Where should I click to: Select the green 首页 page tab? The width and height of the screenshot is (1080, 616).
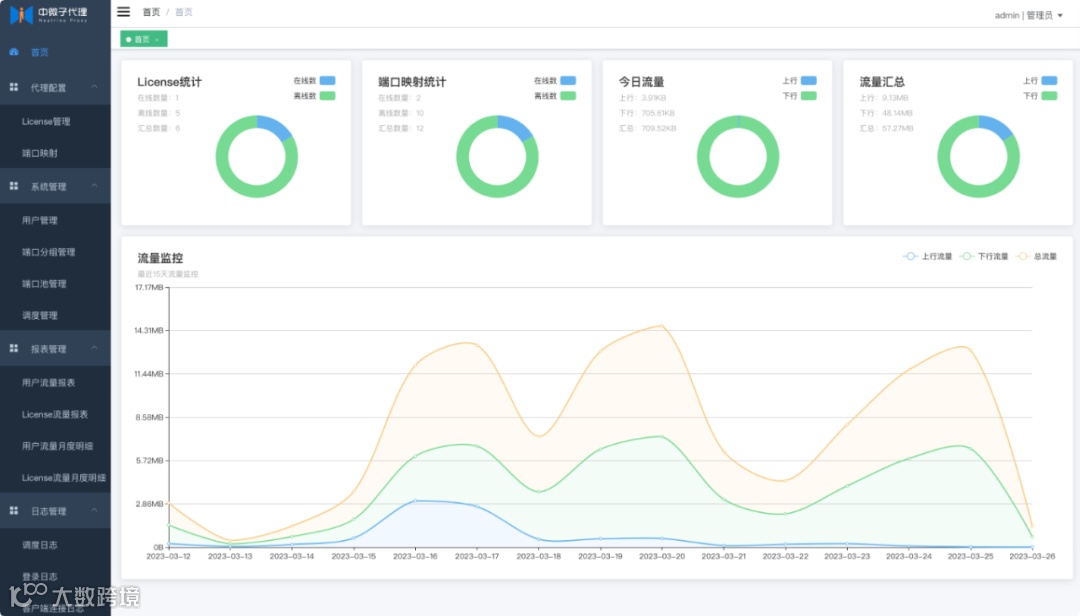coord(143,39)
